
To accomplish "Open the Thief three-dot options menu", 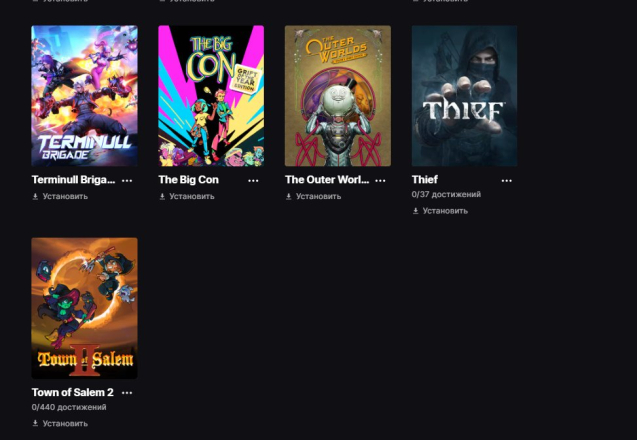I will pyautogui.click(x=507, y=180).
